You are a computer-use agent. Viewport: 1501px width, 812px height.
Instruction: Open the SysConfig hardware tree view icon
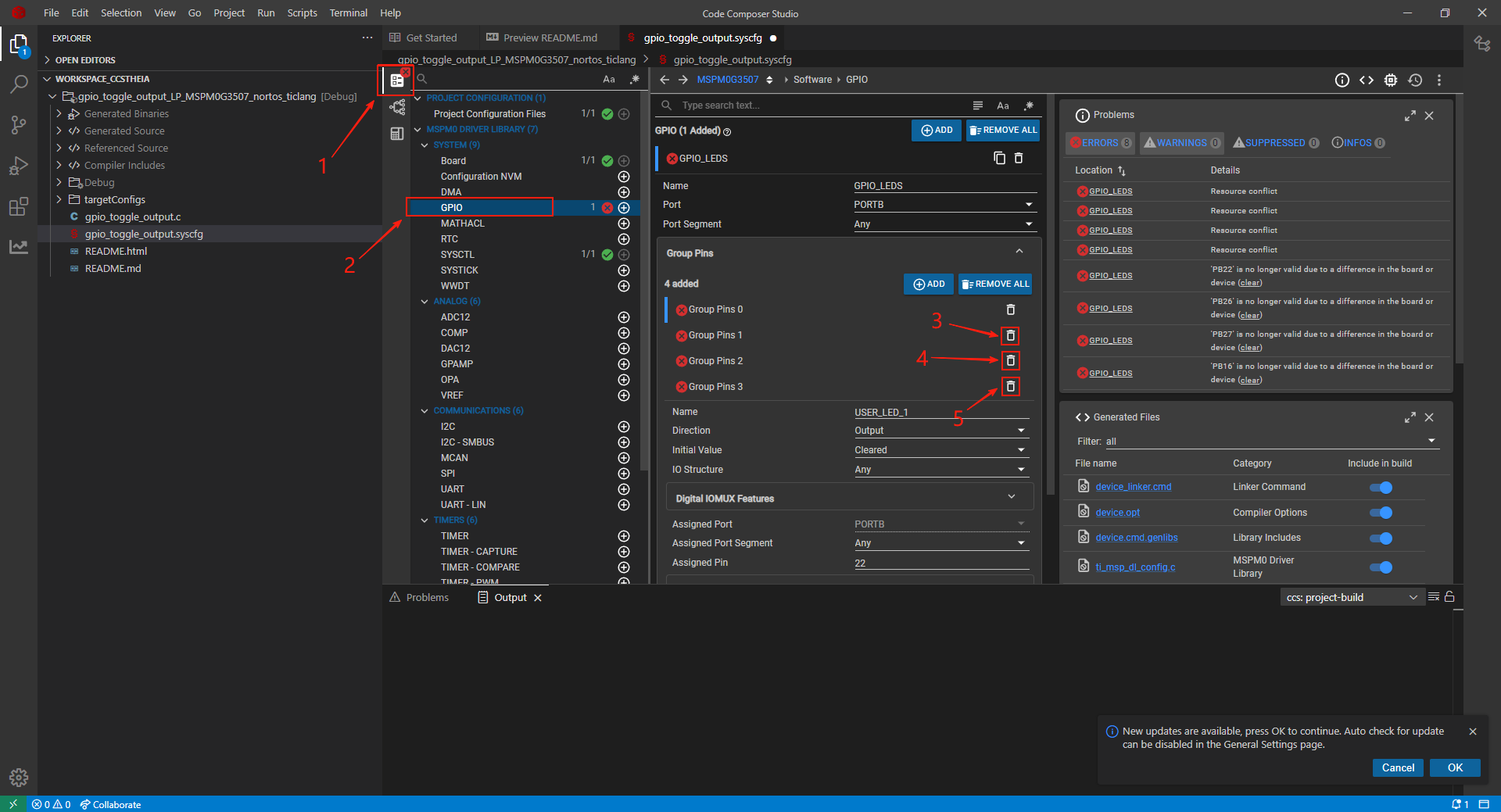397,107
